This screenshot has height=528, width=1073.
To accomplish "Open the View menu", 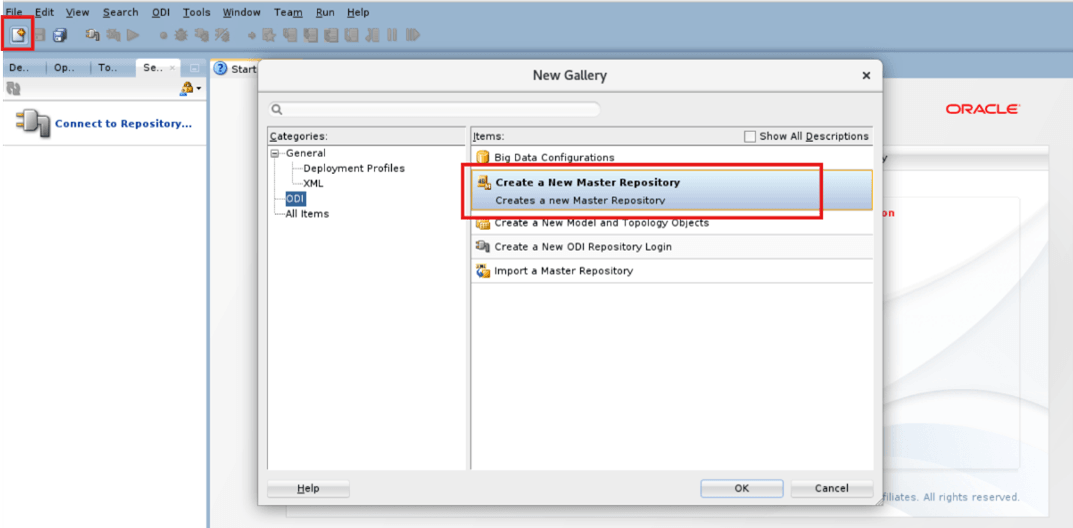I will click(77, 12).
